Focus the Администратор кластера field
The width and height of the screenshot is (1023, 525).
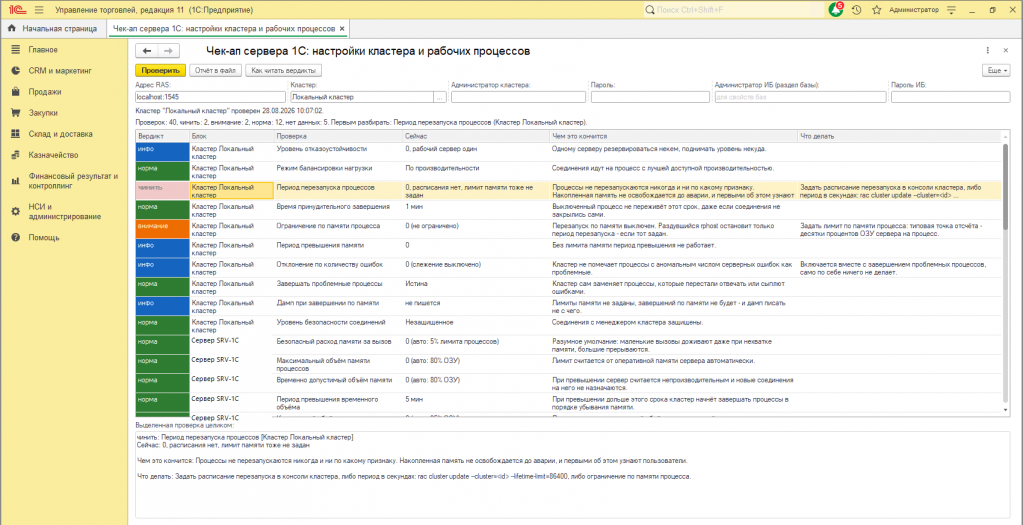[x=518, y=97]
